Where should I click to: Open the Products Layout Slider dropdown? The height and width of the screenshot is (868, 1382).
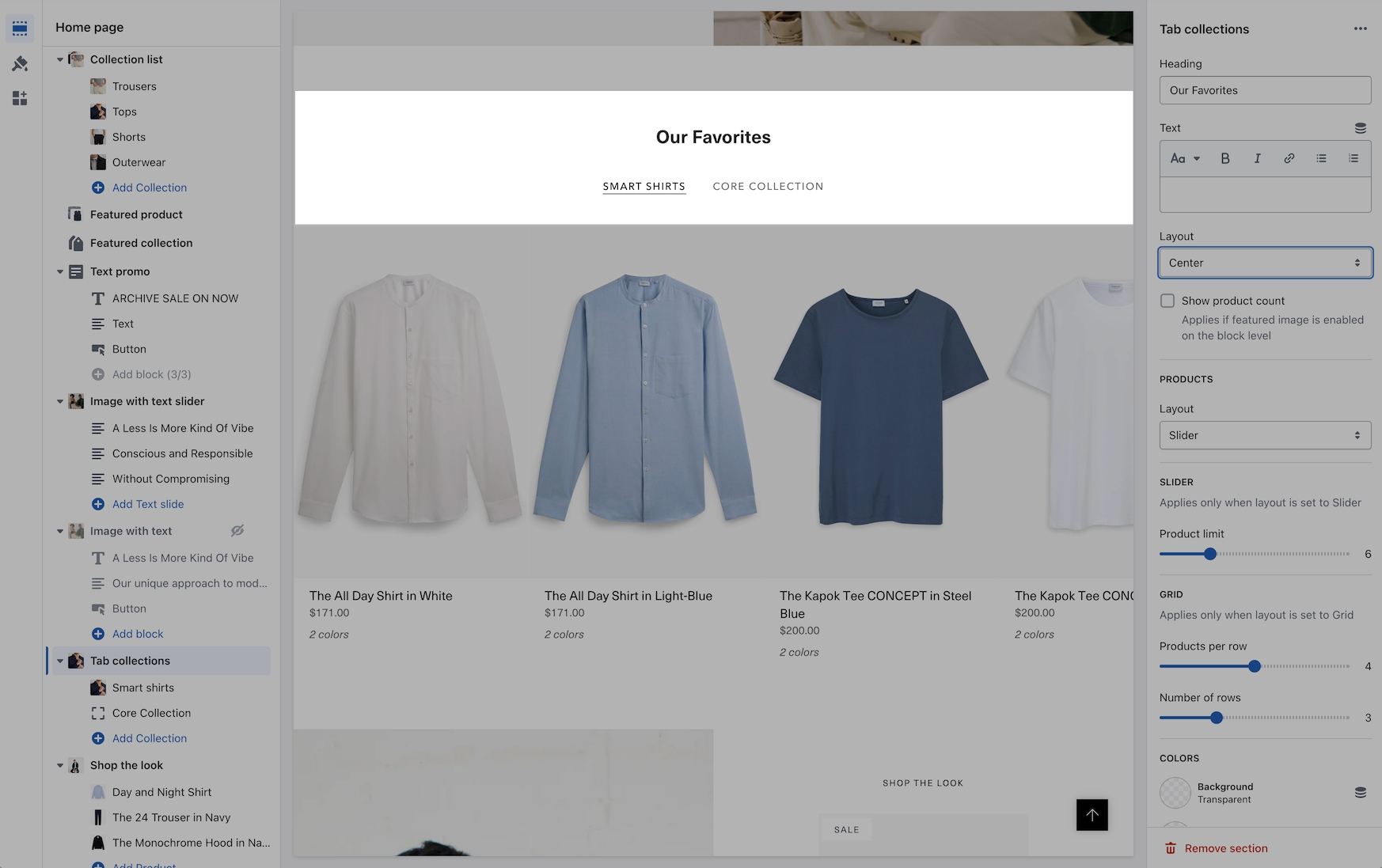click(x=1264, y=435)
